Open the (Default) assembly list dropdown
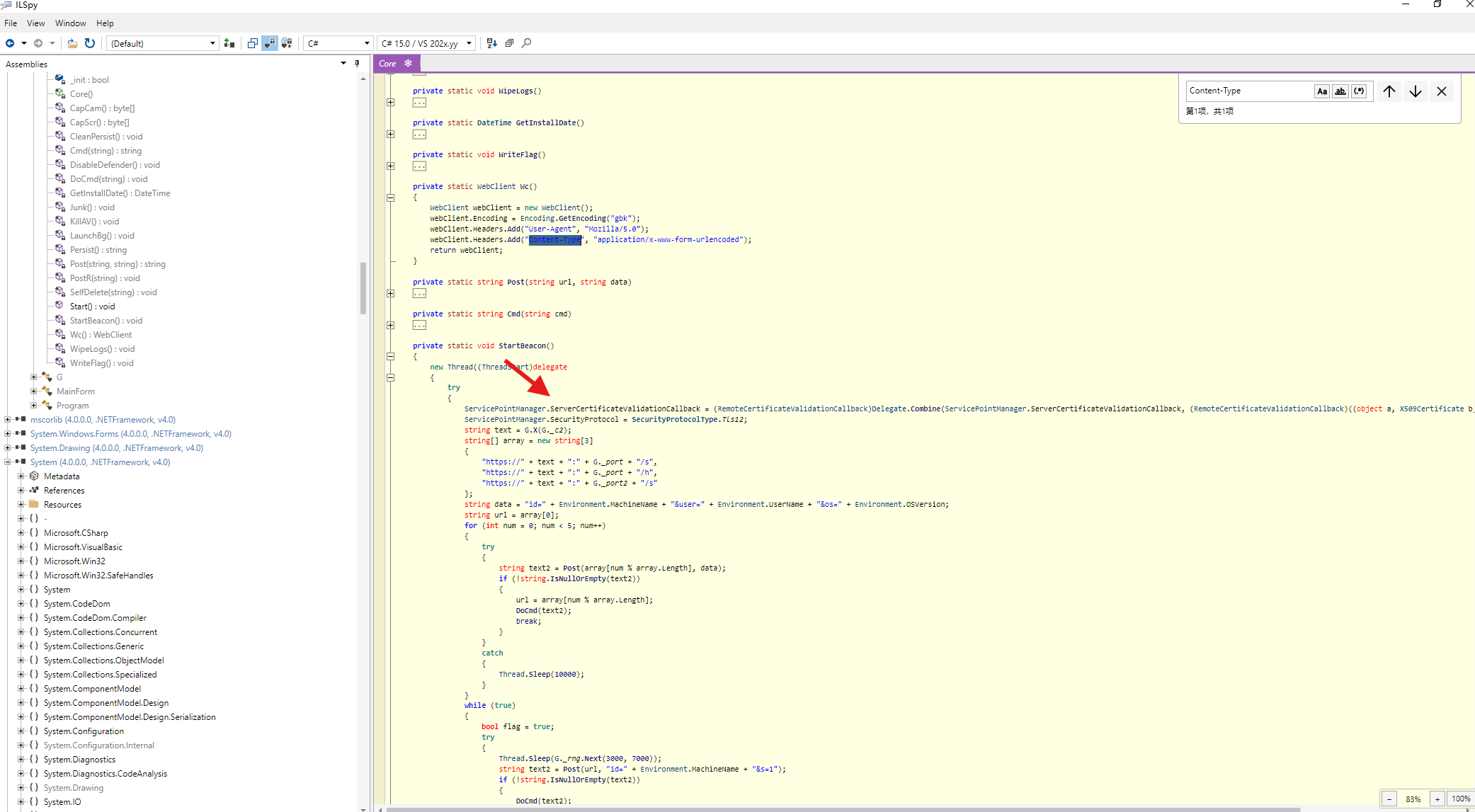This screenshot has height=812, width=1475. click(162, 43)
